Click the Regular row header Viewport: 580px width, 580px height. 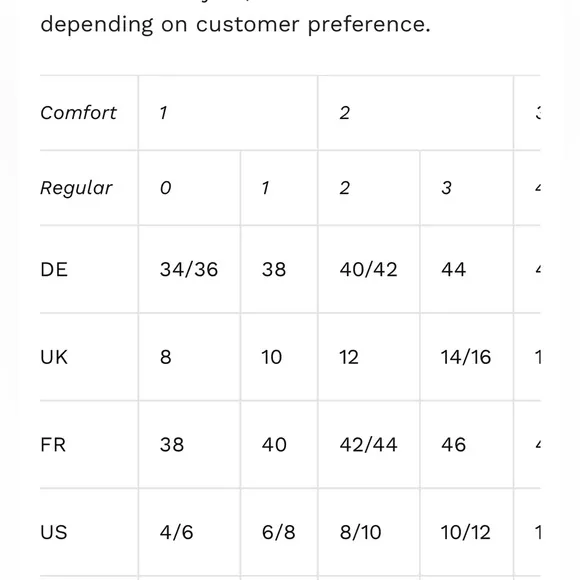76,188
